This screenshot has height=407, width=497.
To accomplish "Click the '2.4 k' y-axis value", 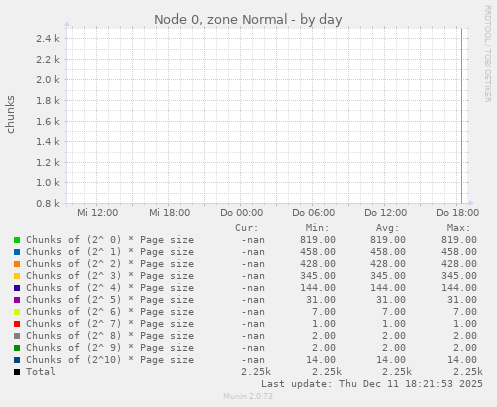I will coord(48,39).
